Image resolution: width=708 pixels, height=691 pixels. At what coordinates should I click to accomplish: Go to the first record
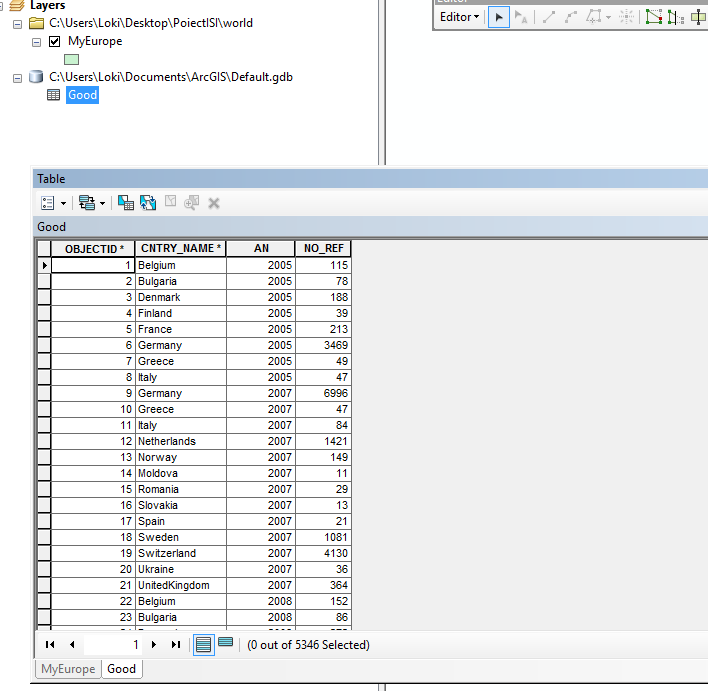[x=50, y=644]
